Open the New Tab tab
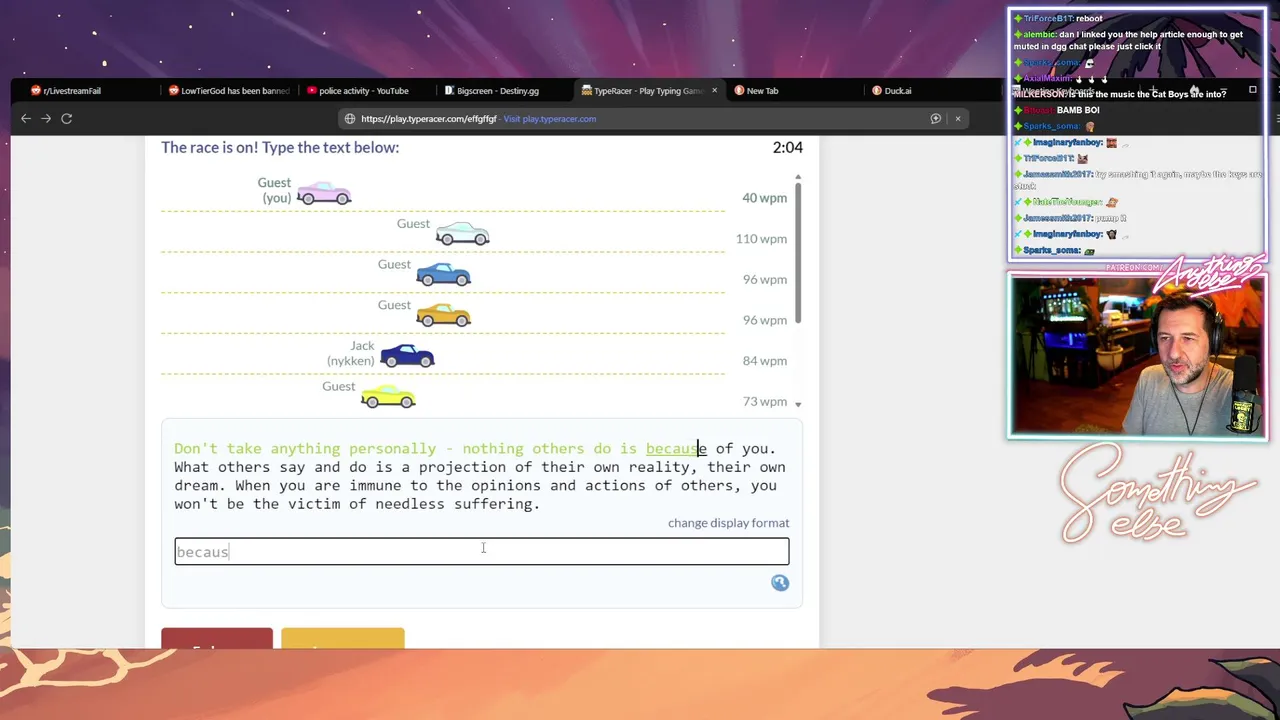Screen dimensions: 1280x720 click(762, 90)
